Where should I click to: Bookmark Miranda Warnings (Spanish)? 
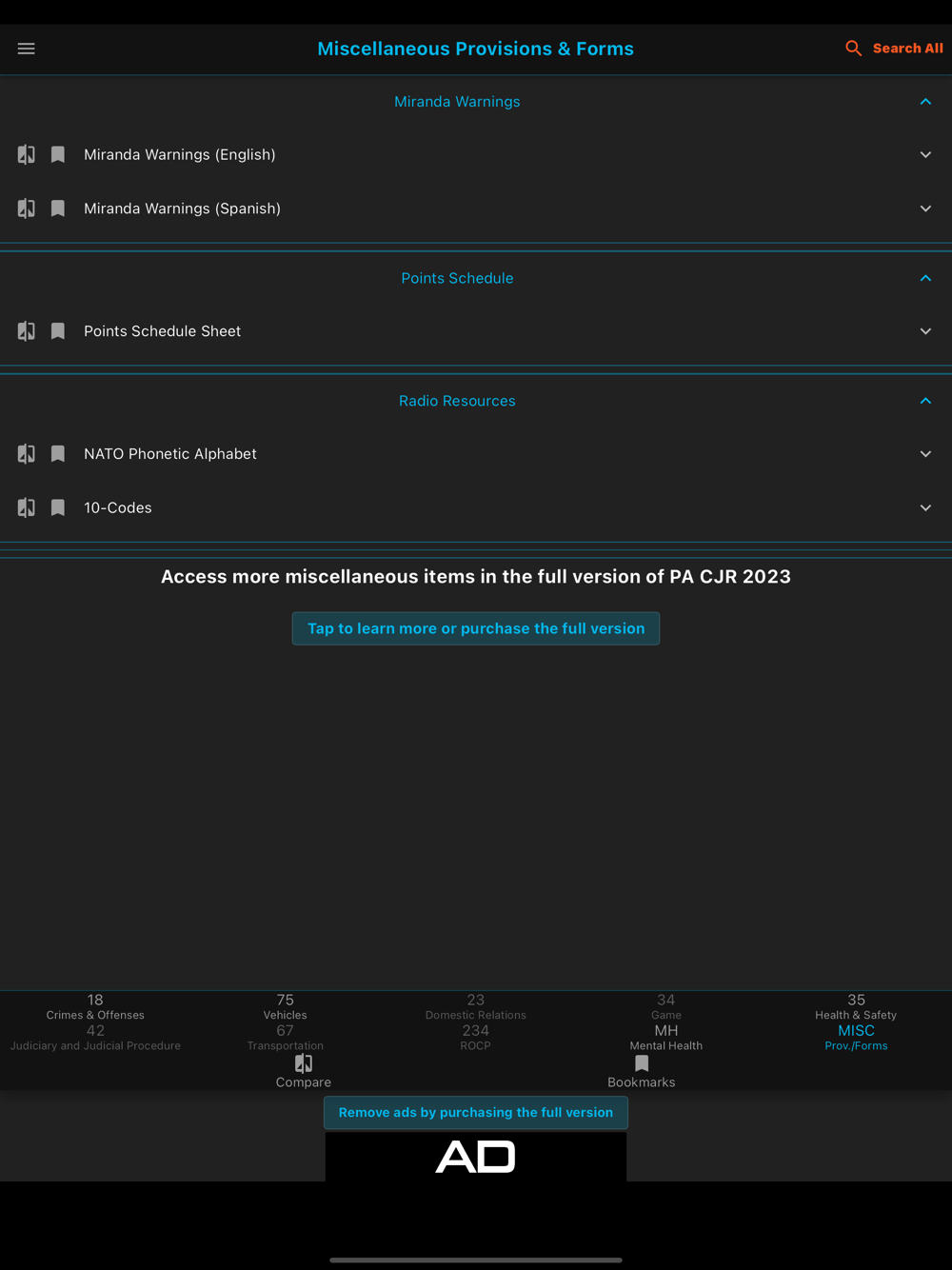[58, 208]
